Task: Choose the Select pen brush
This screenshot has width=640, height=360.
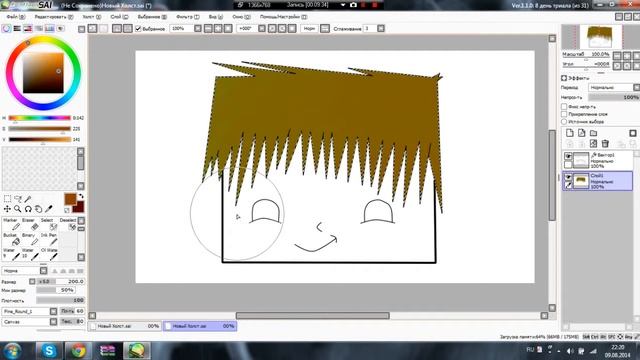Action: [x=49, y=224]
